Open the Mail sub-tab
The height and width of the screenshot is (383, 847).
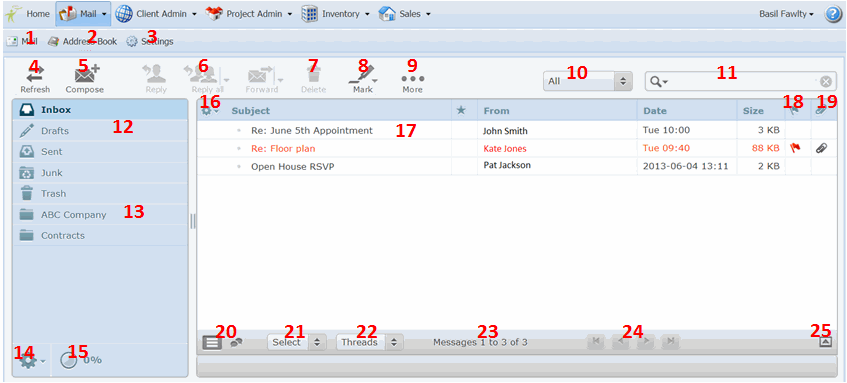click(22, 41)
